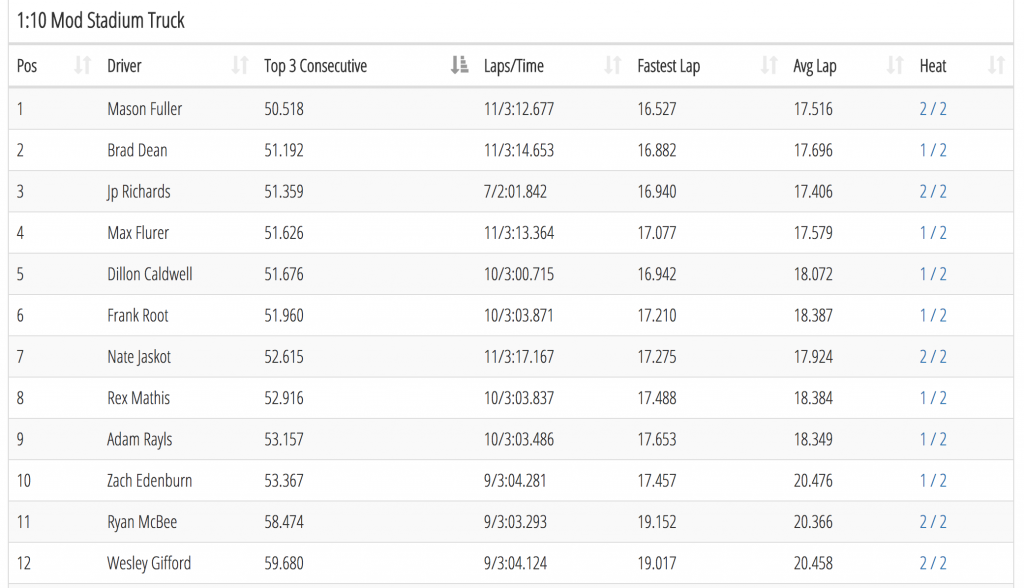Select the Dillon Caldwell row
The image size is (1024, 588).
(x=511, y=274)
